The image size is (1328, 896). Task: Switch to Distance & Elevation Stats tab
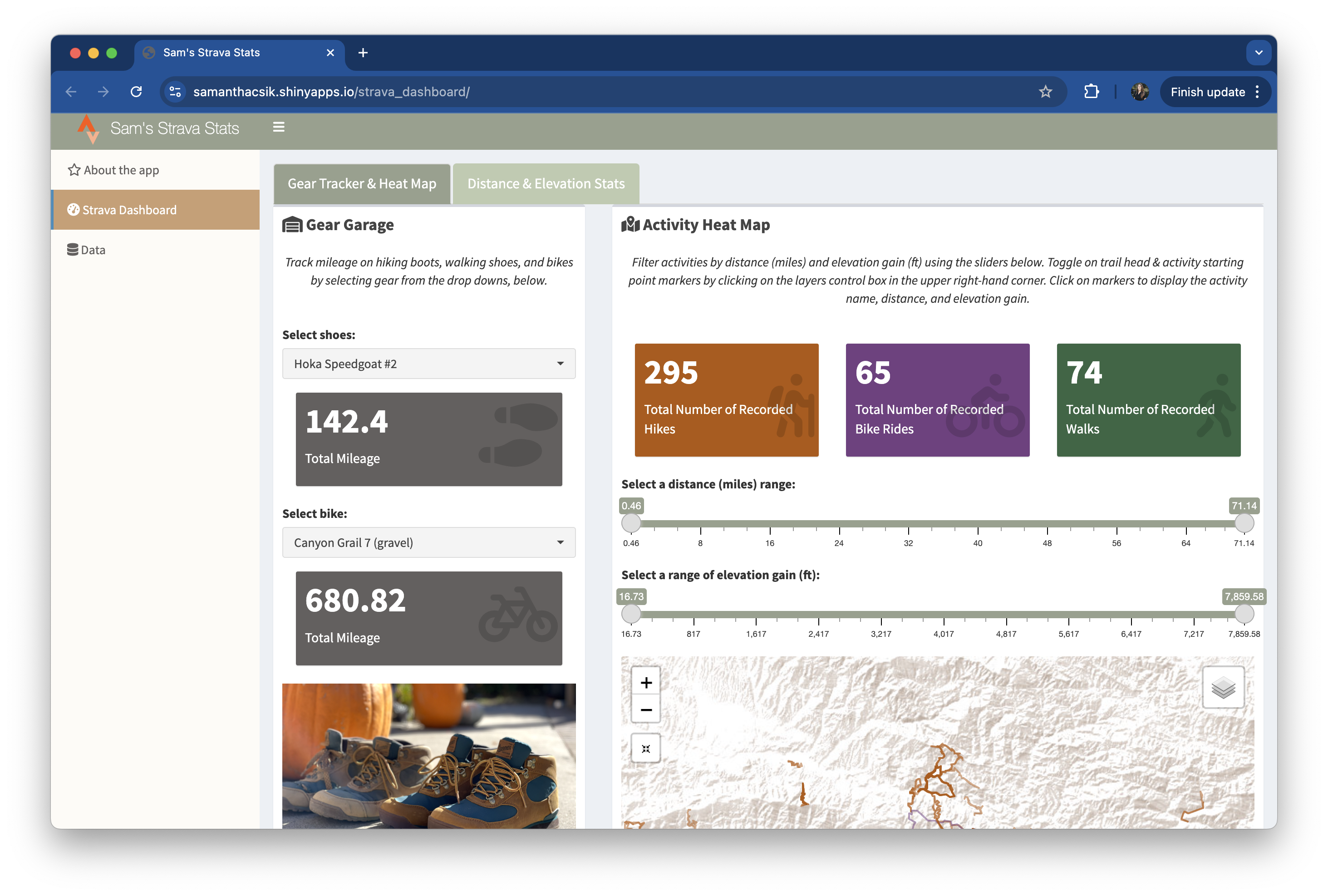(x=546, y=183)
